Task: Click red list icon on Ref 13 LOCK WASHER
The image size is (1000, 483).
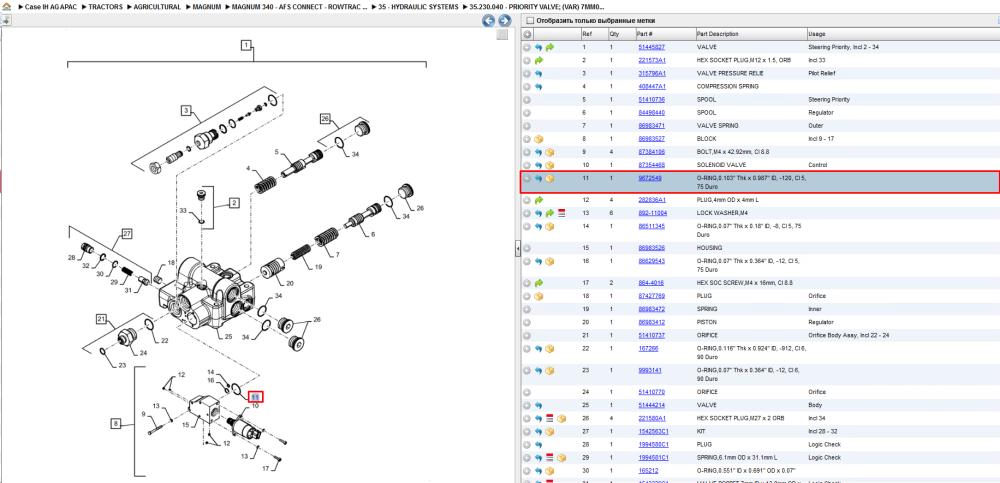Action: (x=561, y=213)
